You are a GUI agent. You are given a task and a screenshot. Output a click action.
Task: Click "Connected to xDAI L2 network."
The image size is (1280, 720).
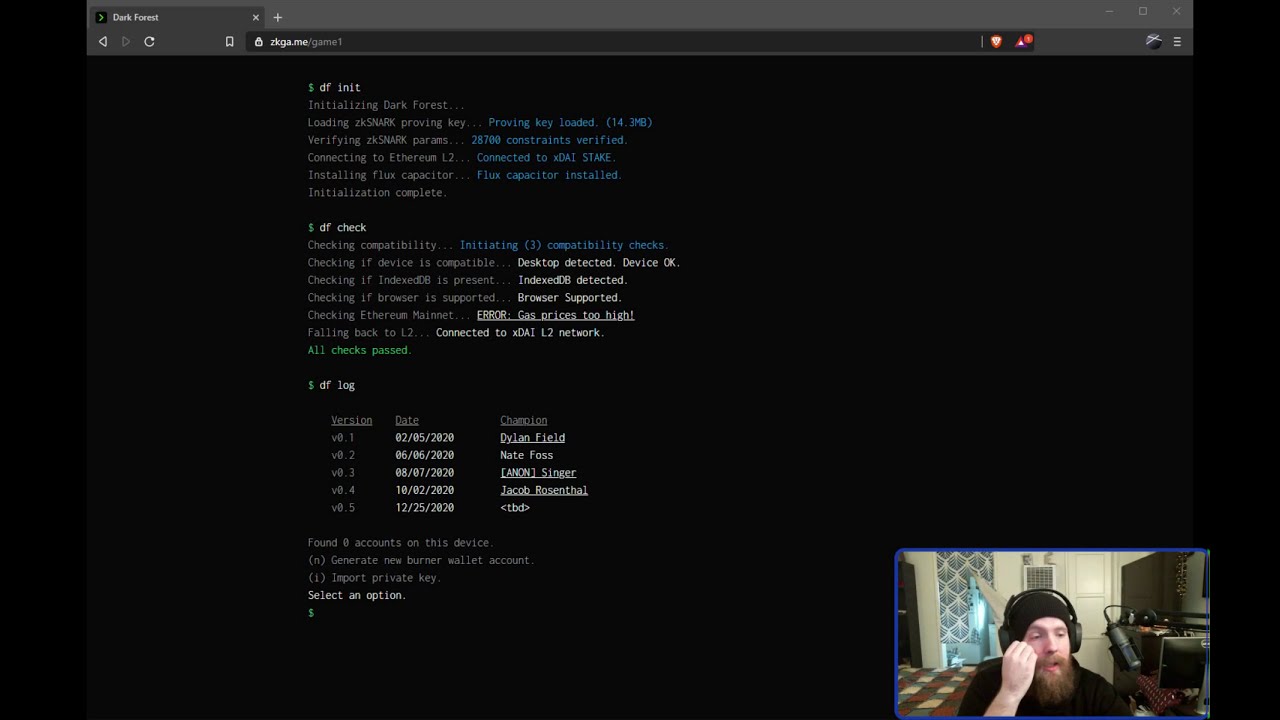point(520,333)
